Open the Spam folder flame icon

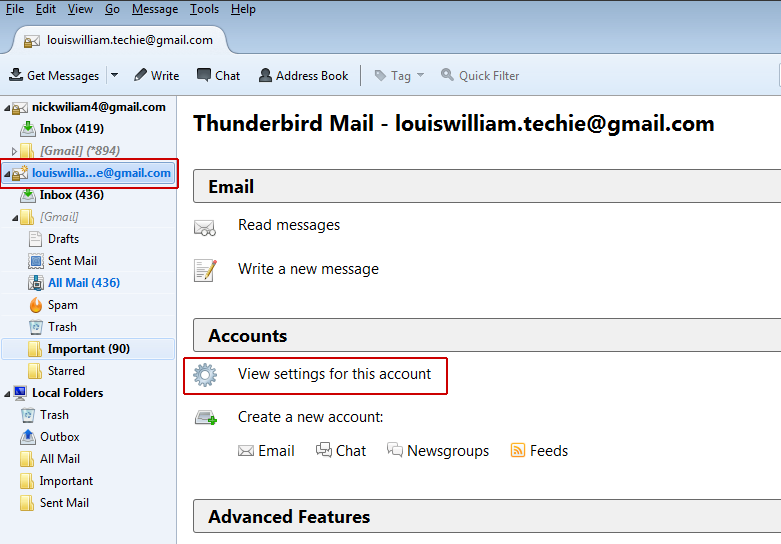35,305
